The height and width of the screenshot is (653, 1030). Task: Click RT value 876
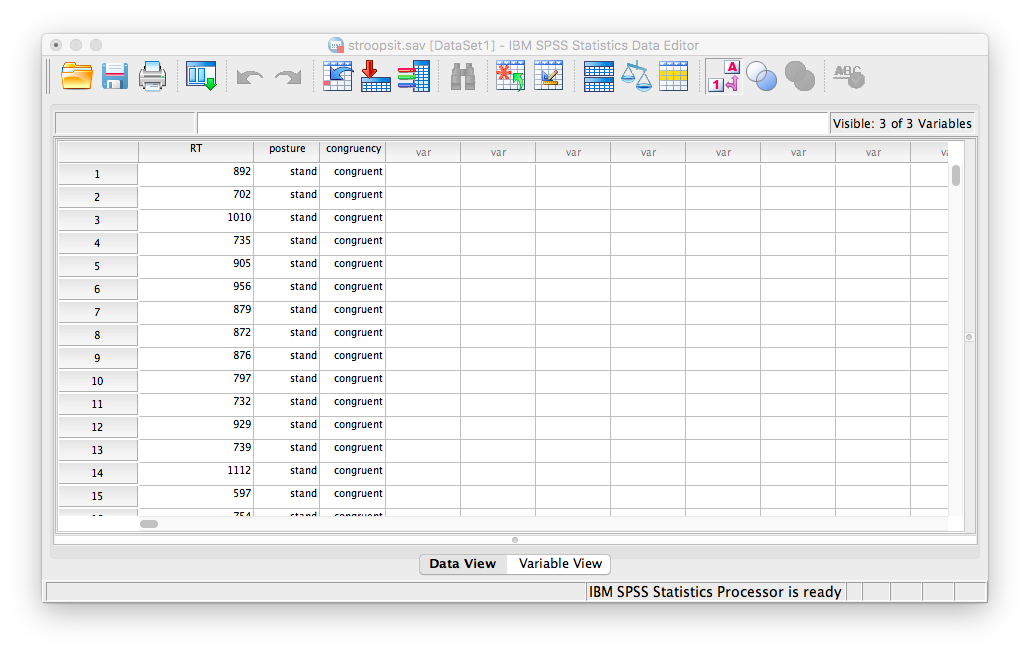click(242, 355)
